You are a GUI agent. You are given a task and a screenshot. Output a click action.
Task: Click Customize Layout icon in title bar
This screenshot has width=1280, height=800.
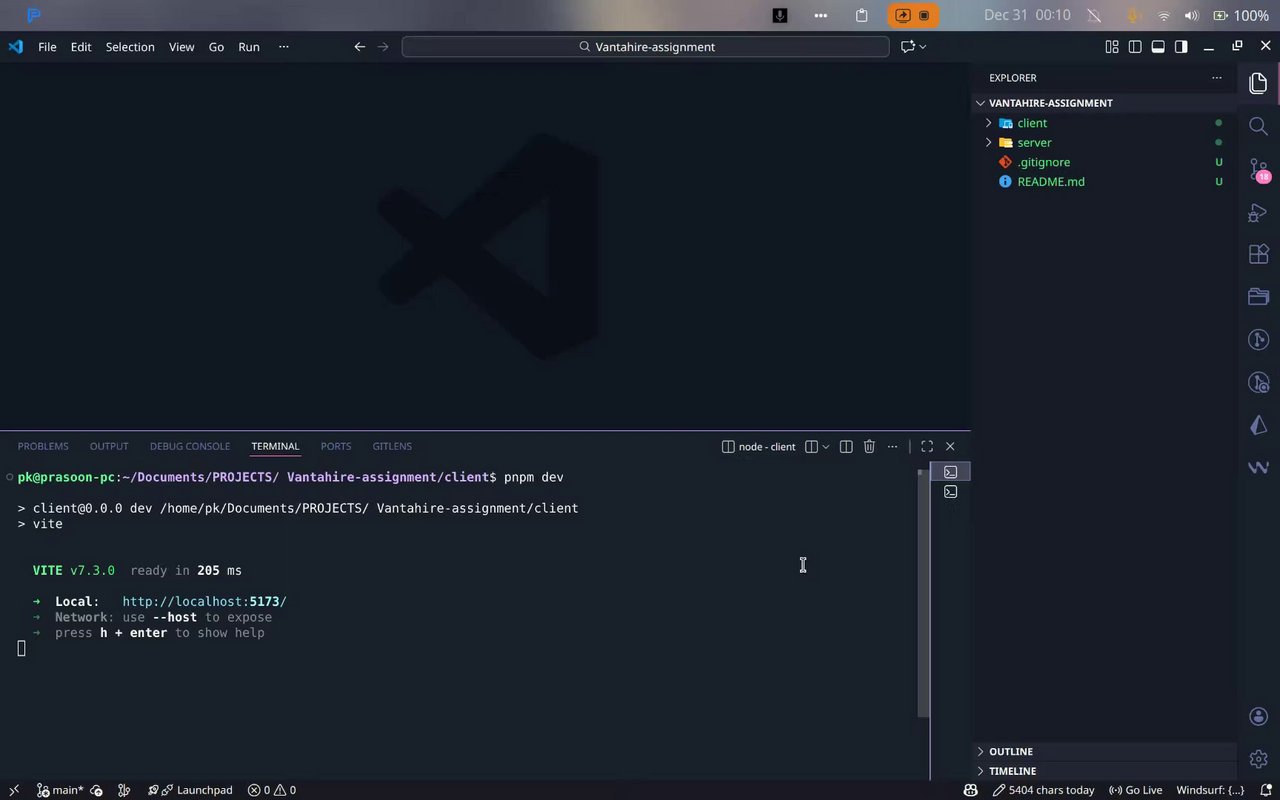click(1112, 47)
